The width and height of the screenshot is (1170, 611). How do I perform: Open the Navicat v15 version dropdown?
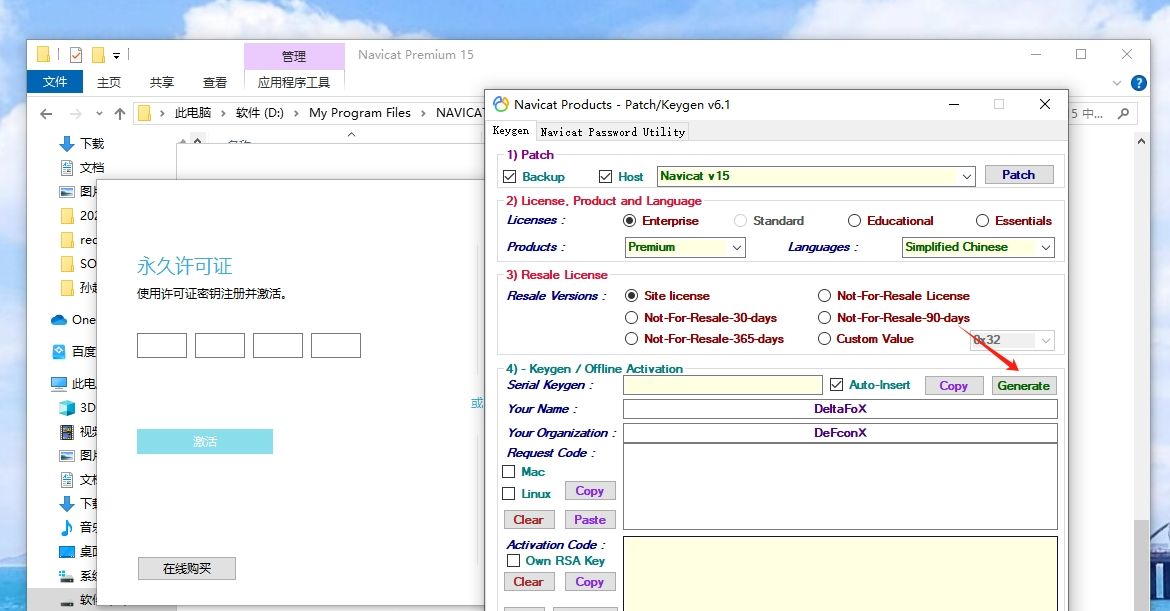tap(966, 176)
